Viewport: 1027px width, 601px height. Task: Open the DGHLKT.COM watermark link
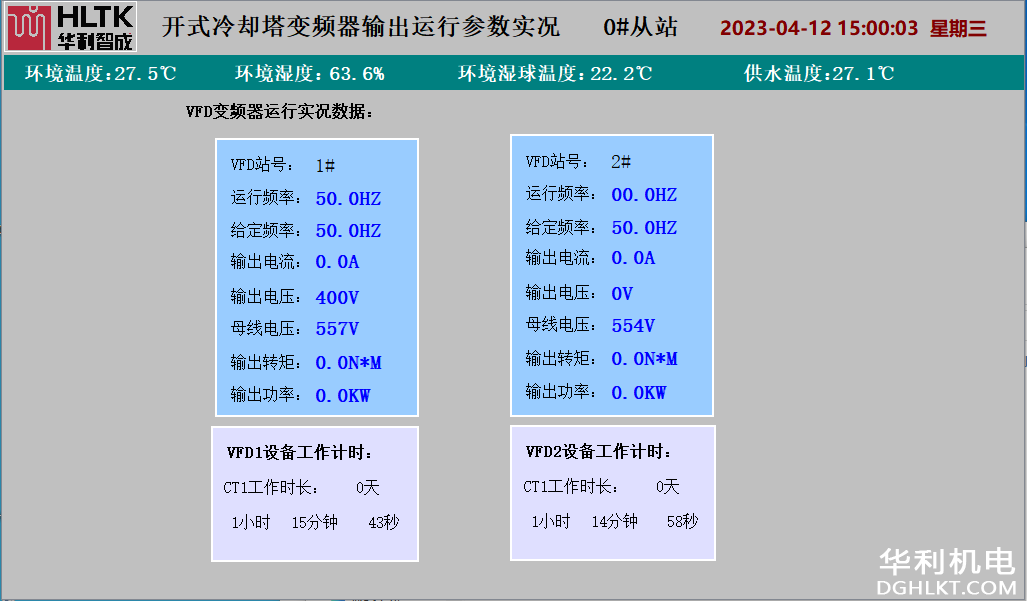tap(946, 587)
